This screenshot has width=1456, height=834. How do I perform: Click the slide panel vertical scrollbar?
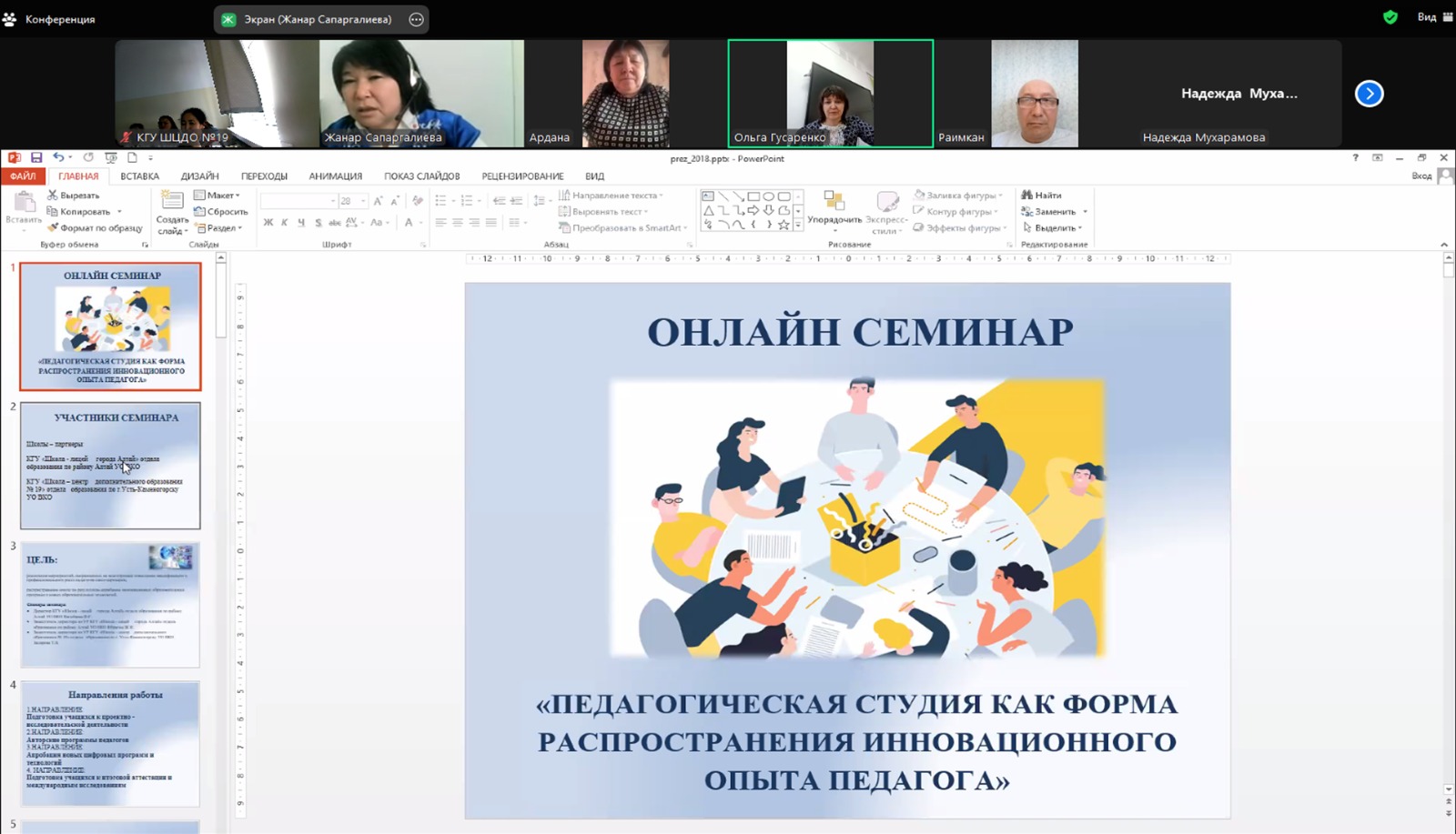pyautogui.click(x=220, y=300)
